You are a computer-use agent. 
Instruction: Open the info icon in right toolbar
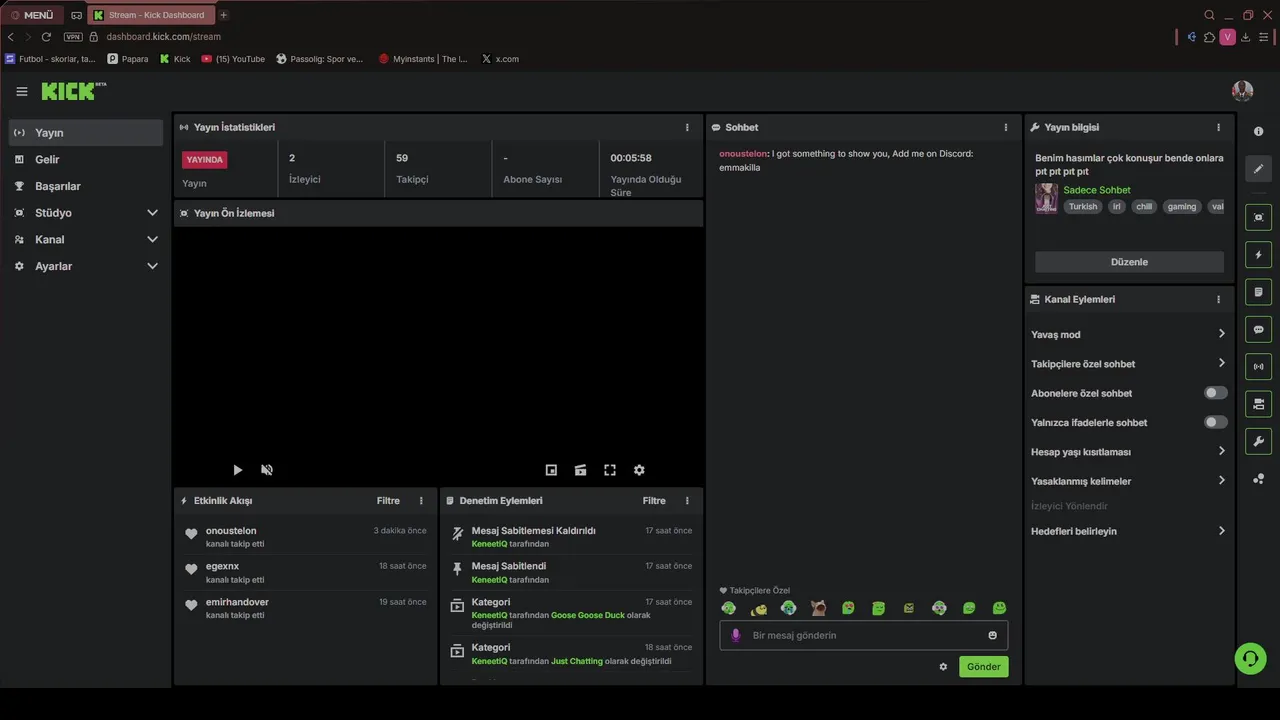tap(1258, 132)
